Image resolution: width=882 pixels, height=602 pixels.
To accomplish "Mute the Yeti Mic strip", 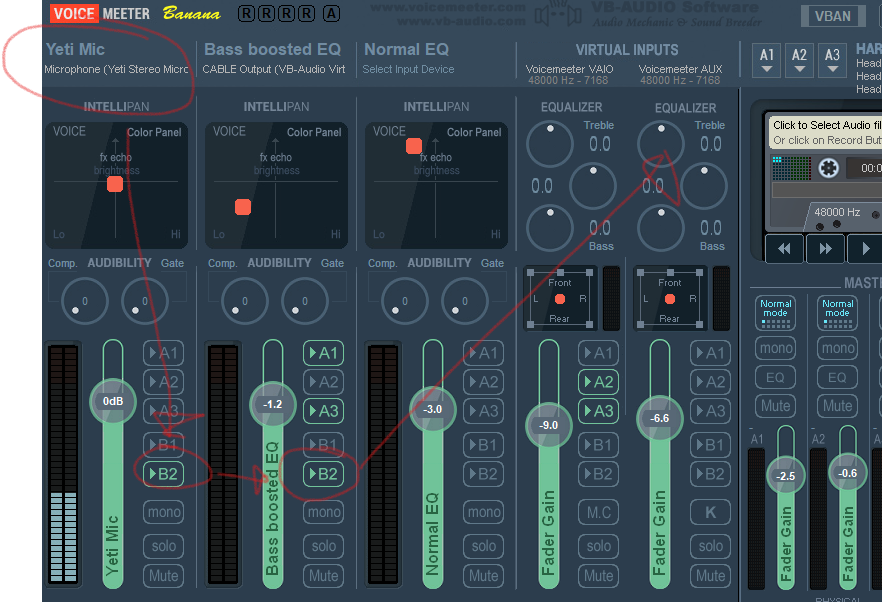I will point(163,576).
